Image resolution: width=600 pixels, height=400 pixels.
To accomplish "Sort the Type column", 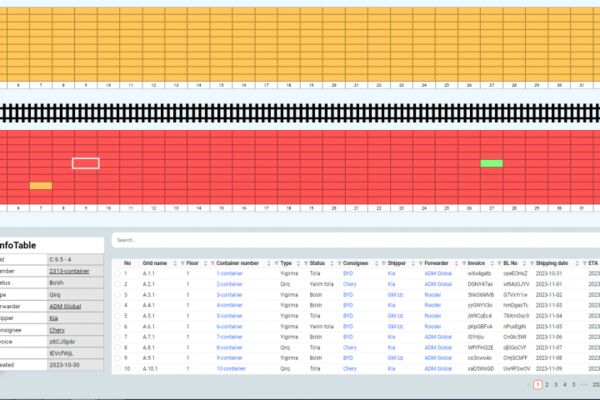I will click(x=298, y=263).
